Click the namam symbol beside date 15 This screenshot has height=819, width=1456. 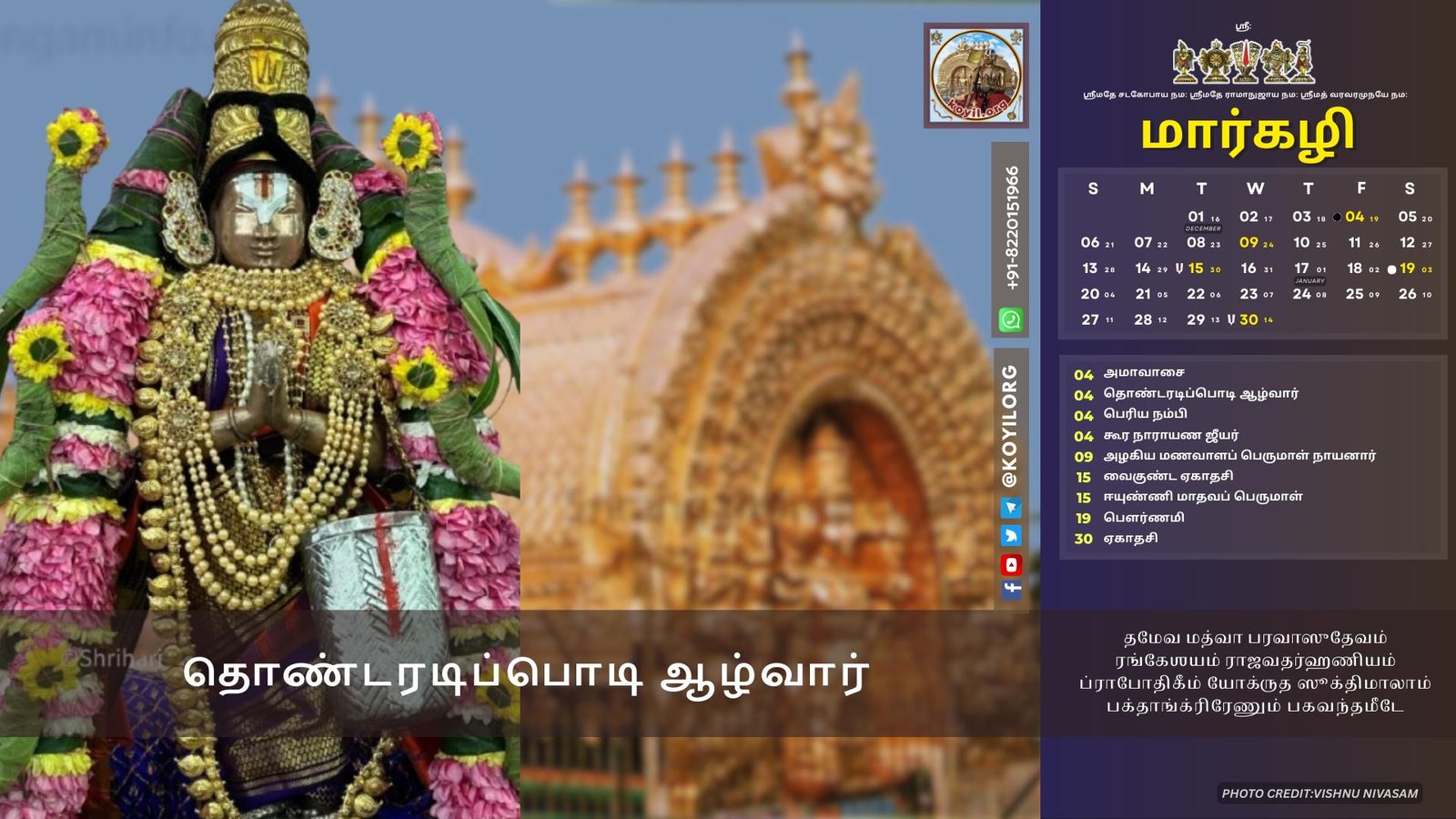1179,268
